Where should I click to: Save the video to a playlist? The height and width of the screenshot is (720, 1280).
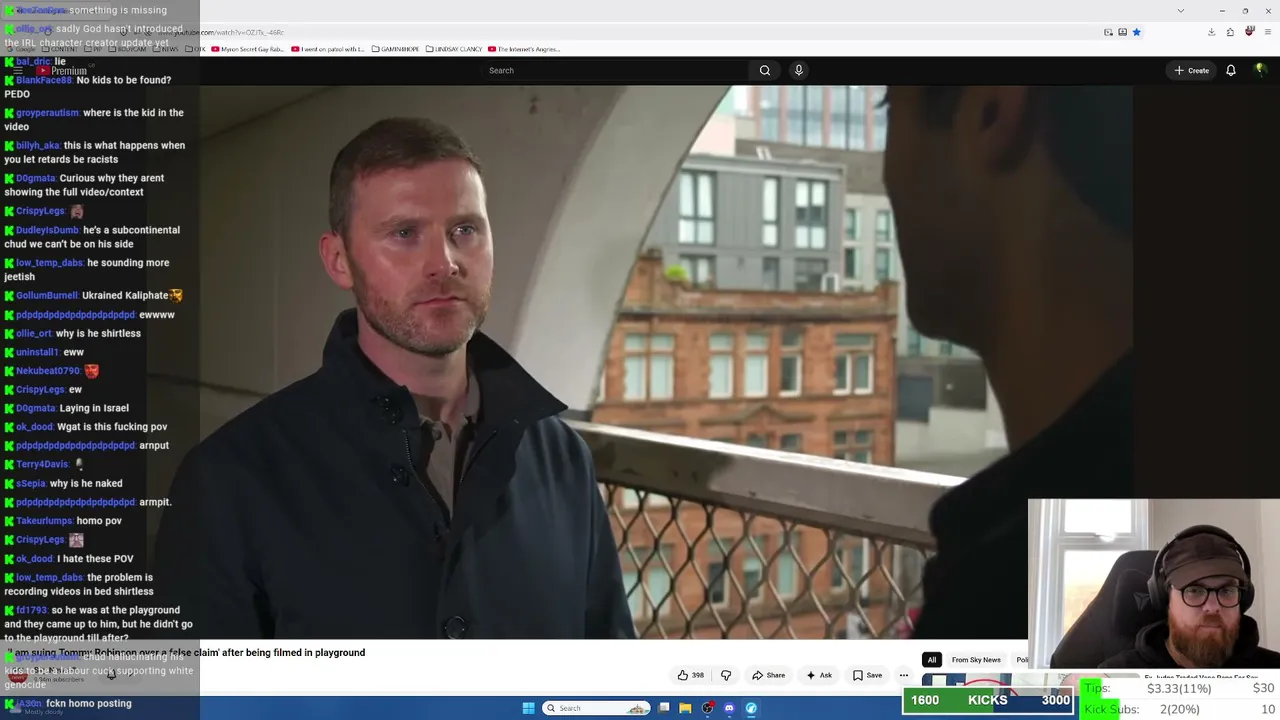[x=867, y=675]
